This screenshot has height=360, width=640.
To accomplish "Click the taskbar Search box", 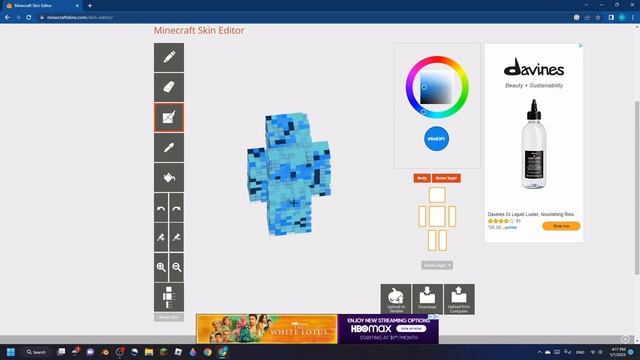I will (36, 352).
